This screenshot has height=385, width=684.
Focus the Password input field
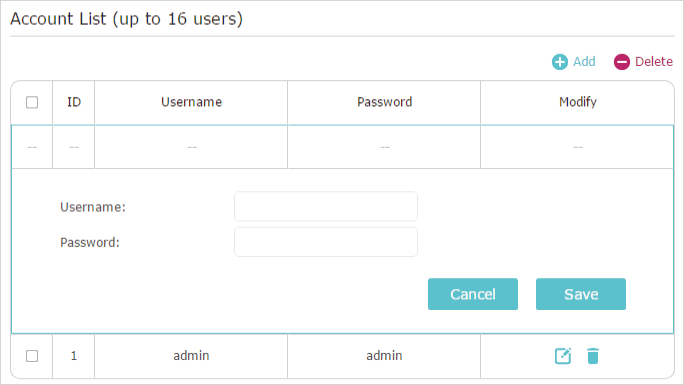tap(326, 242)
